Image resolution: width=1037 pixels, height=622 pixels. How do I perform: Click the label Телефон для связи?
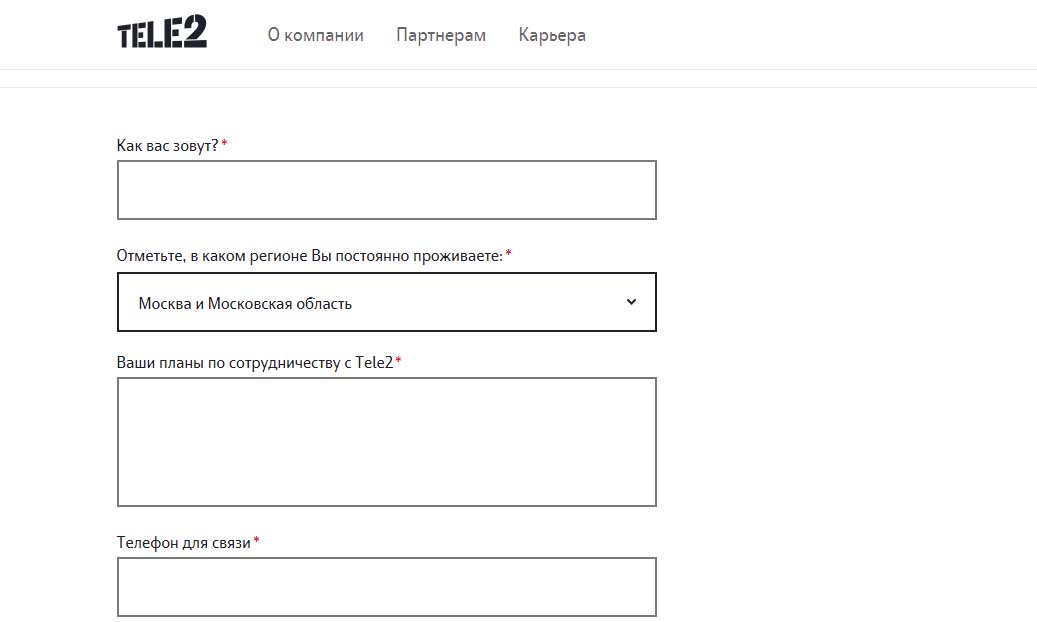point(184,543)
